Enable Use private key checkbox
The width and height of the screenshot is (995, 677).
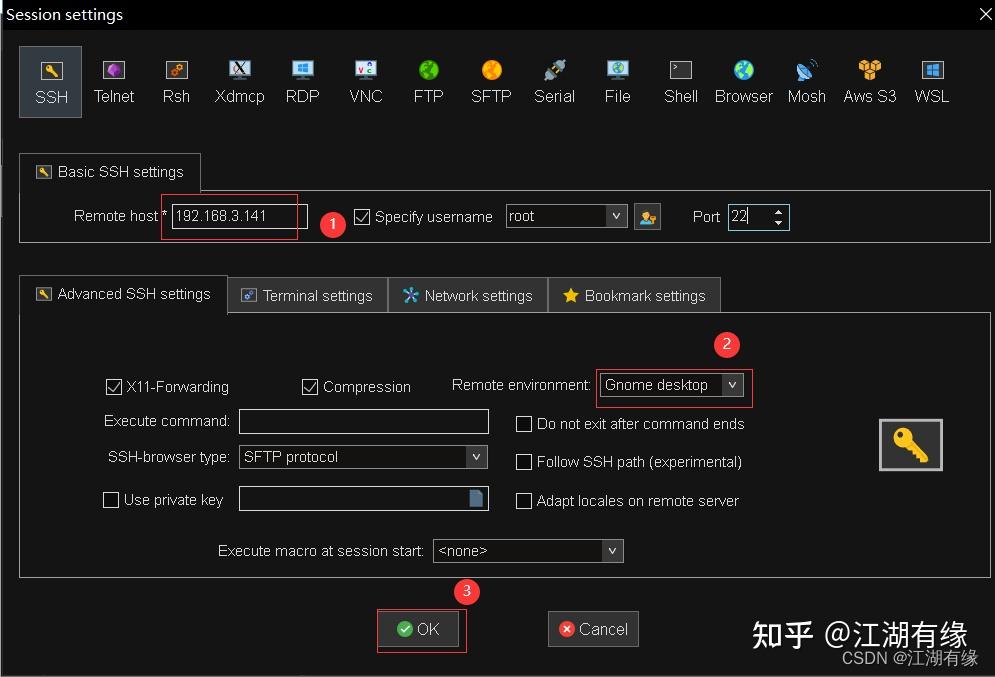[110, 500]
